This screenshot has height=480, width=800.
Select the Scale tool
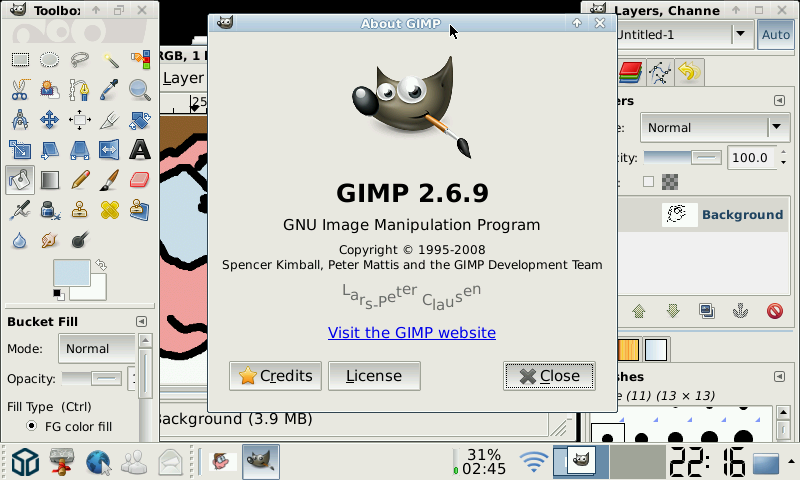(x=20, y=150)
